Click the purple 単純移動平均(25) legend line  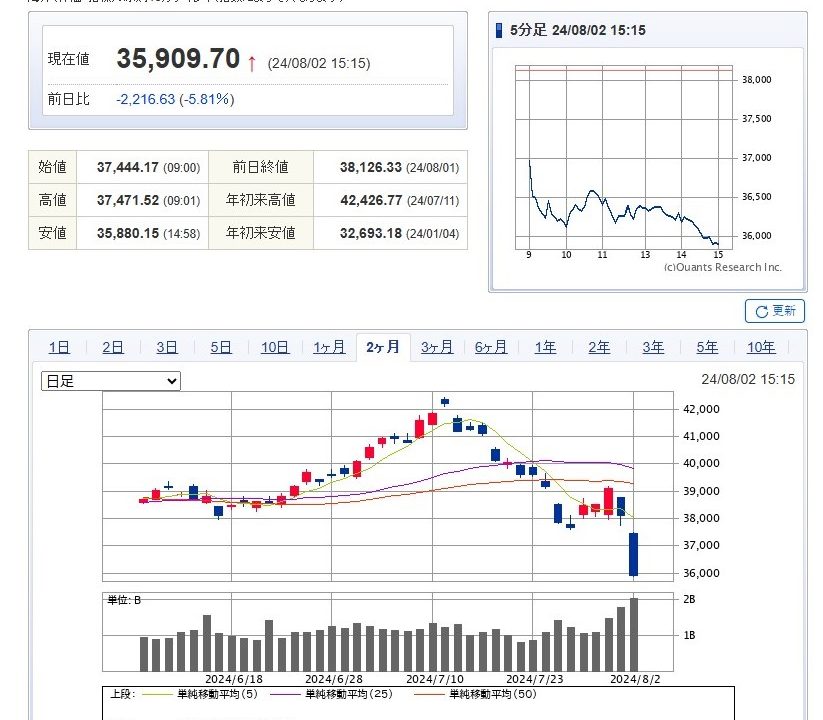point(283,694)
